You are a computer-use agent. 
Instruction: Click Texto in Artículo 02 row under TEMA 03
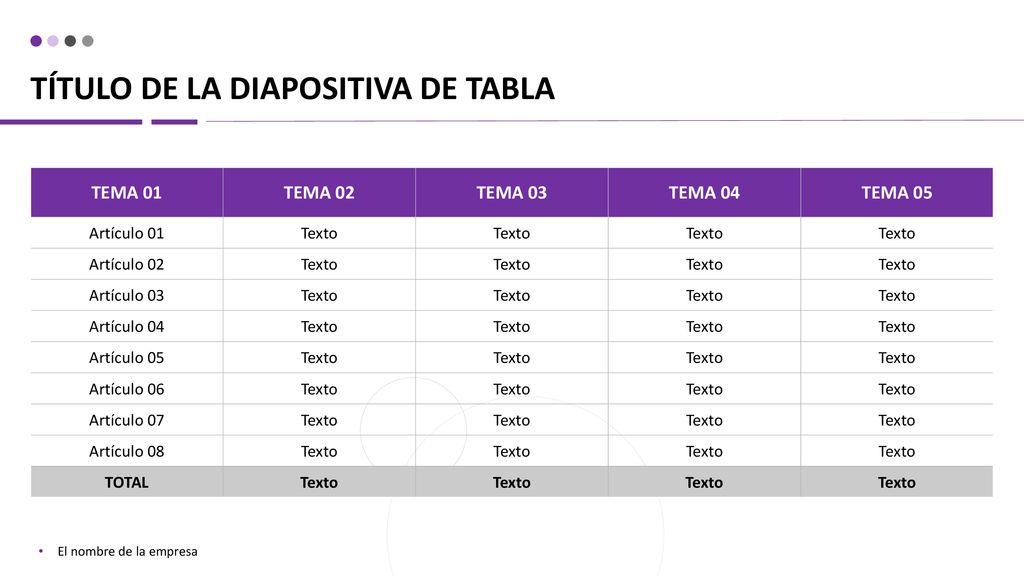click(x=511, y=264)
